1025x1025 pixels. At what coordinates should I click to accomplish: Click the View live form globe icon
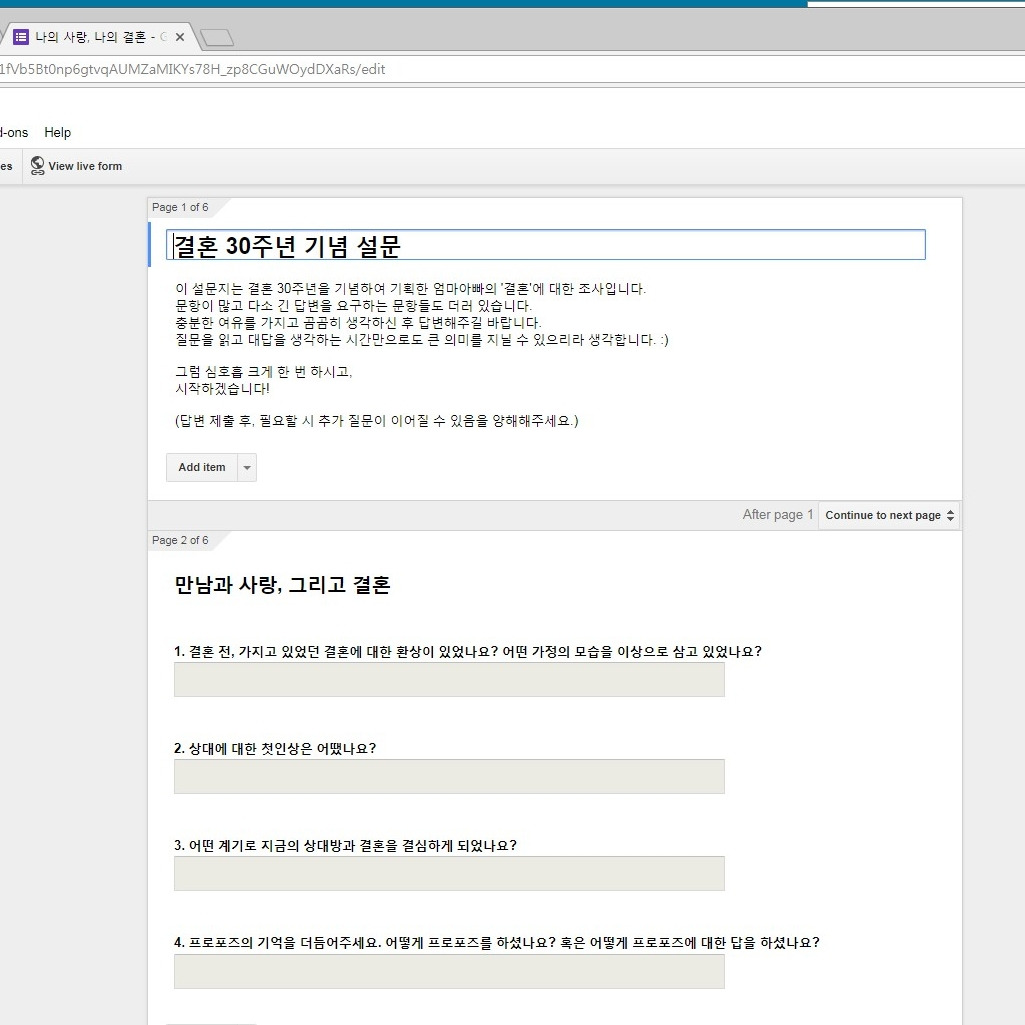coord(37,165)
